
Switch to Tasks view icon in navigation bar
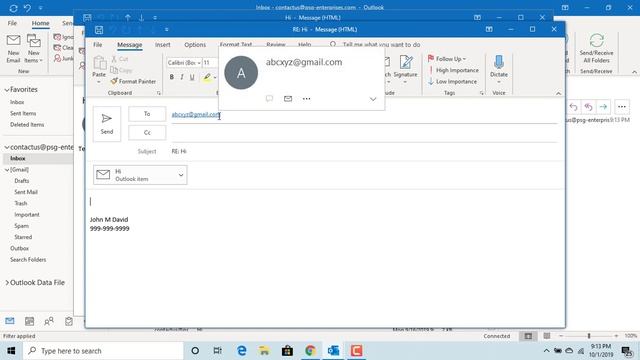coord(69,321)
